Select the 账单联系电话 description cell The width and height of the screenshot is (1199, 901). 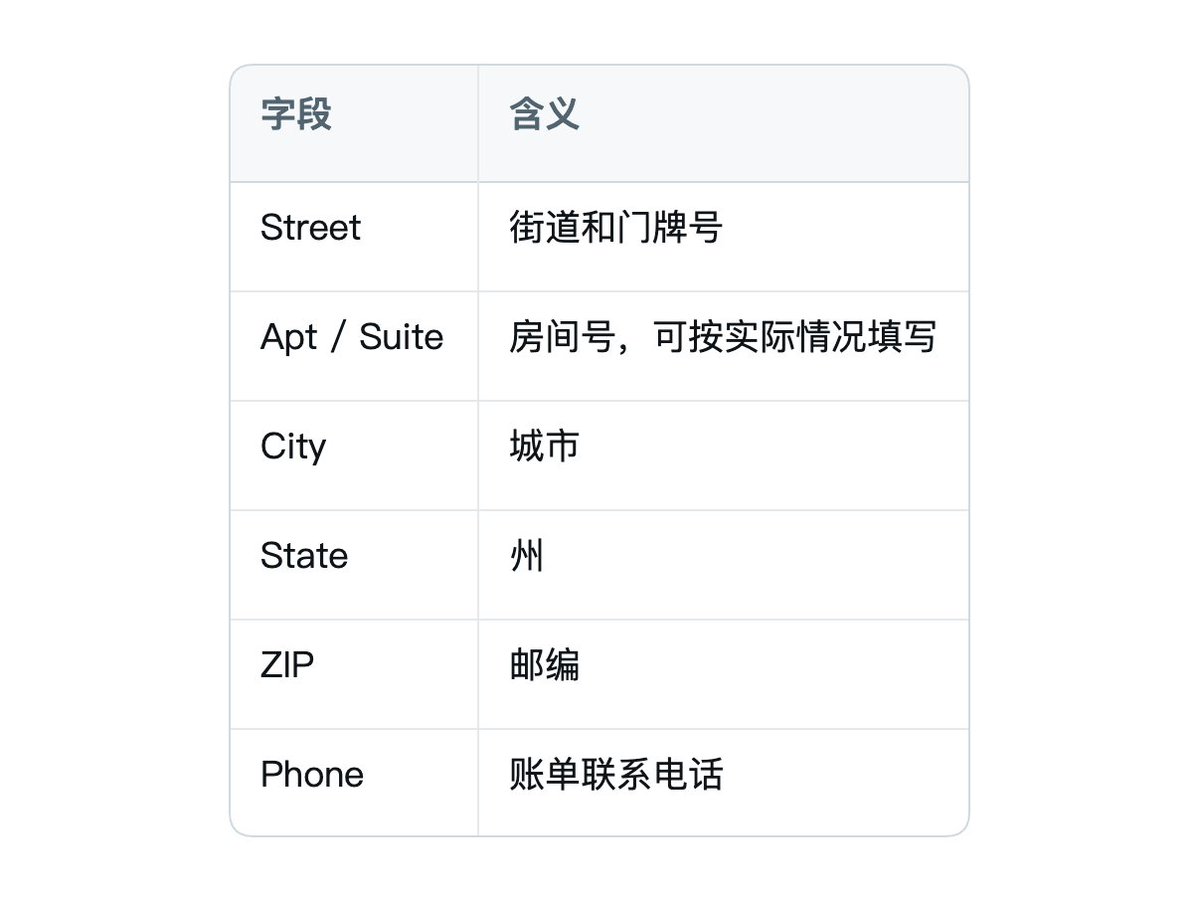pos(723,782)
